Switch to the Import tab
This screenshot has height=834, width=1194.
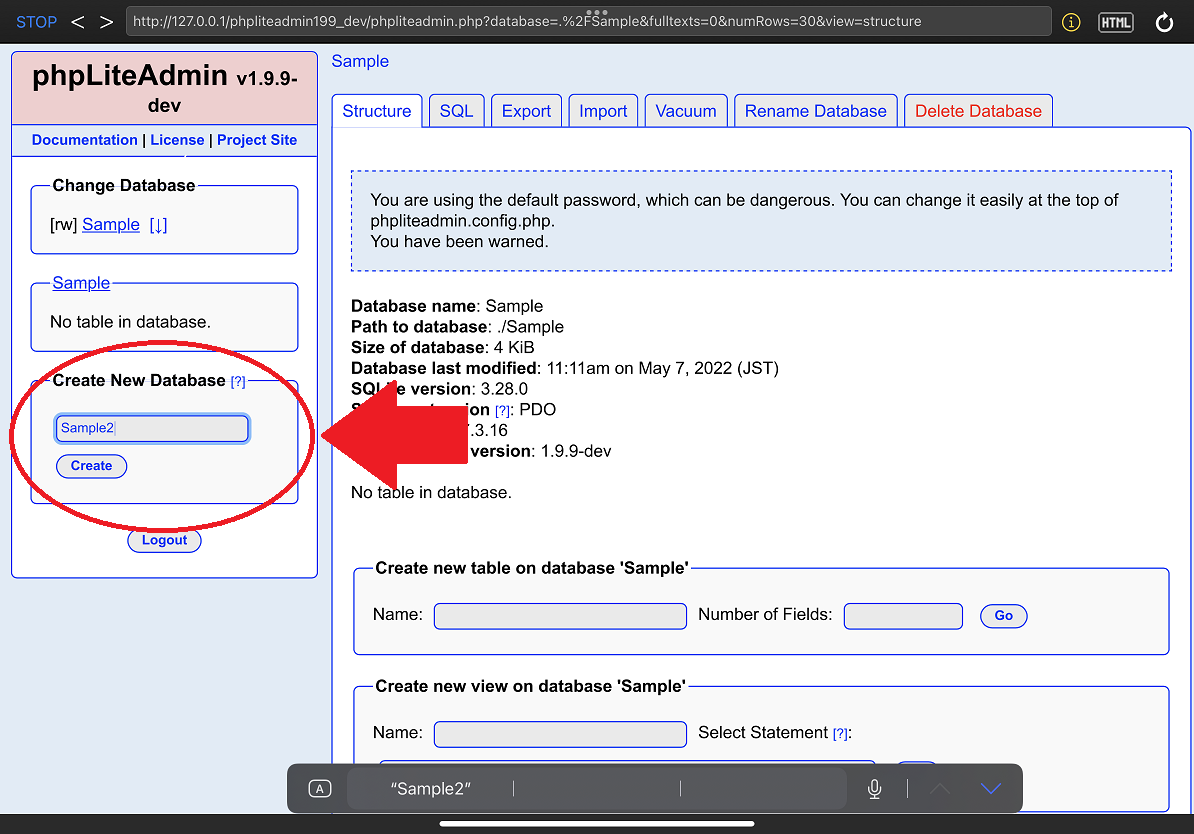(x=603, y=111)
